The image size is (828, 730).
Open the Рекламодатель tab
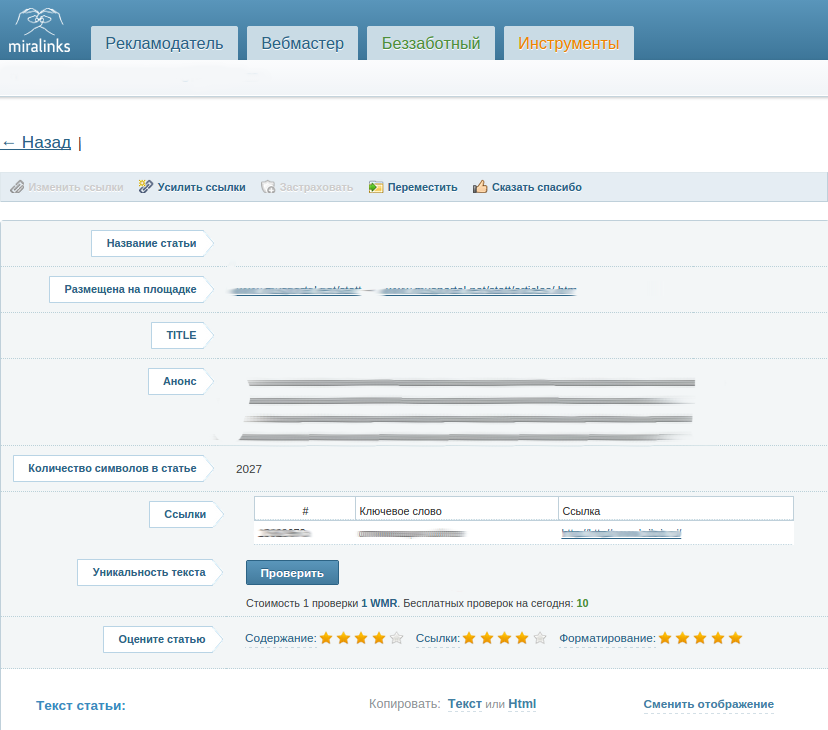[x=164, y=43]
